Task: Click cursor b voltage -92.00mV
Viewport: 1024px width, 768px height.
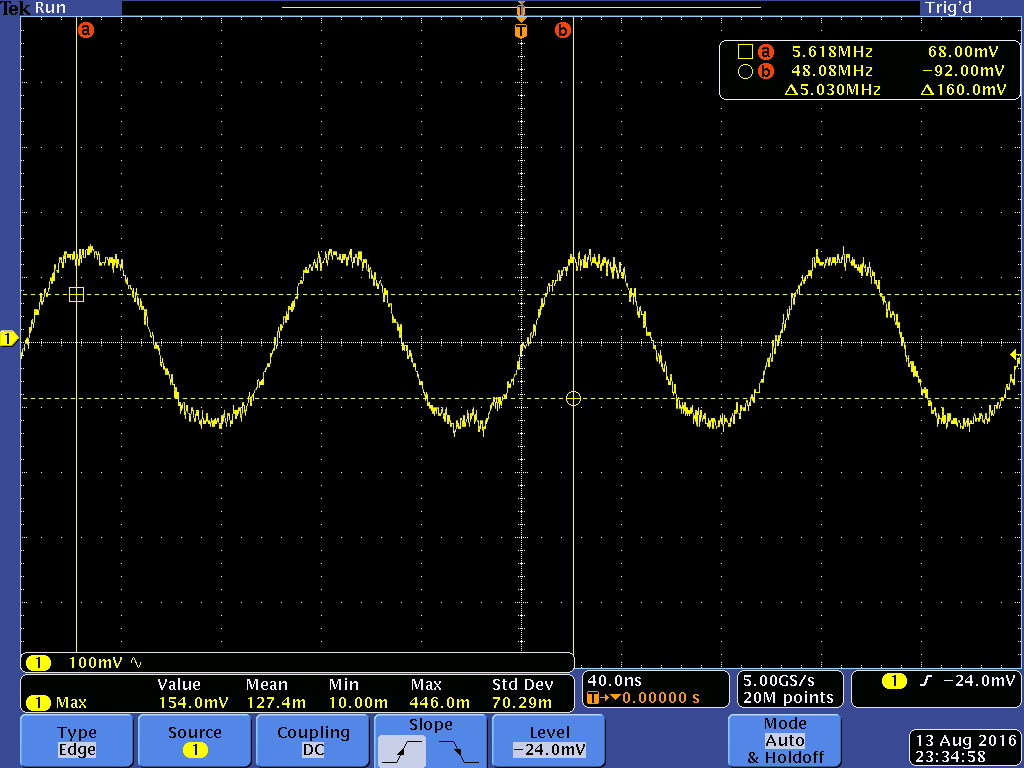Action: pos(963,71)
